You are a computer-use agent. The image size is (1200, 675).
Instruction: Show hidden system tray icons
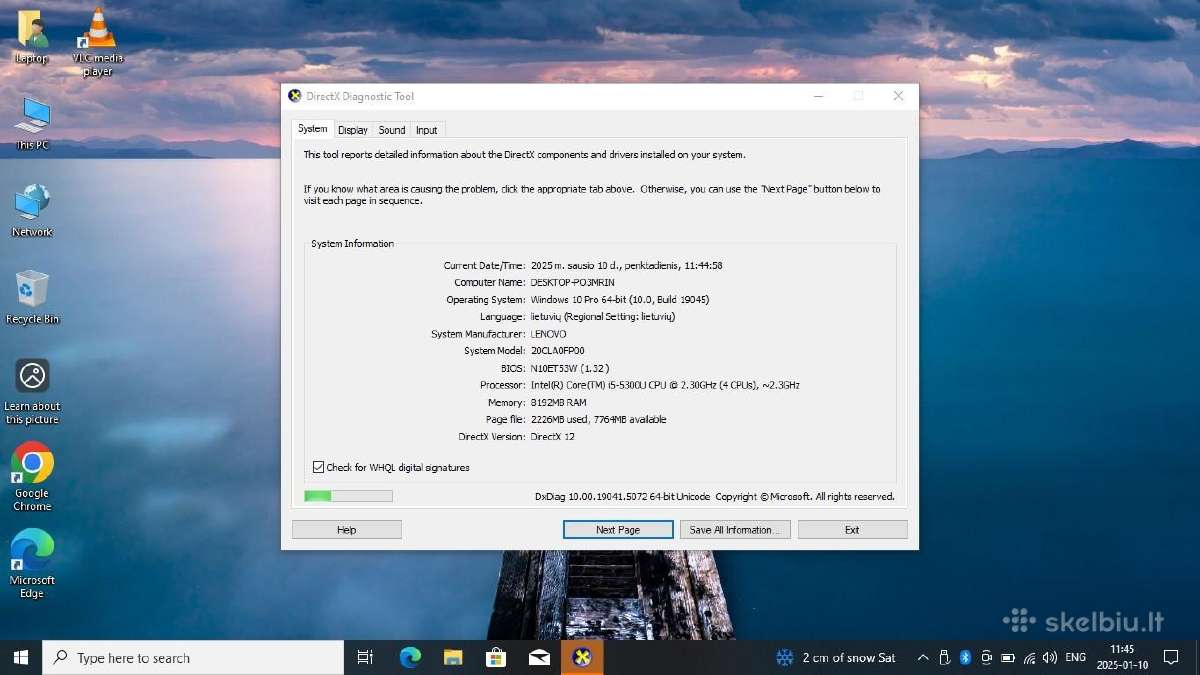coord(922,657)
